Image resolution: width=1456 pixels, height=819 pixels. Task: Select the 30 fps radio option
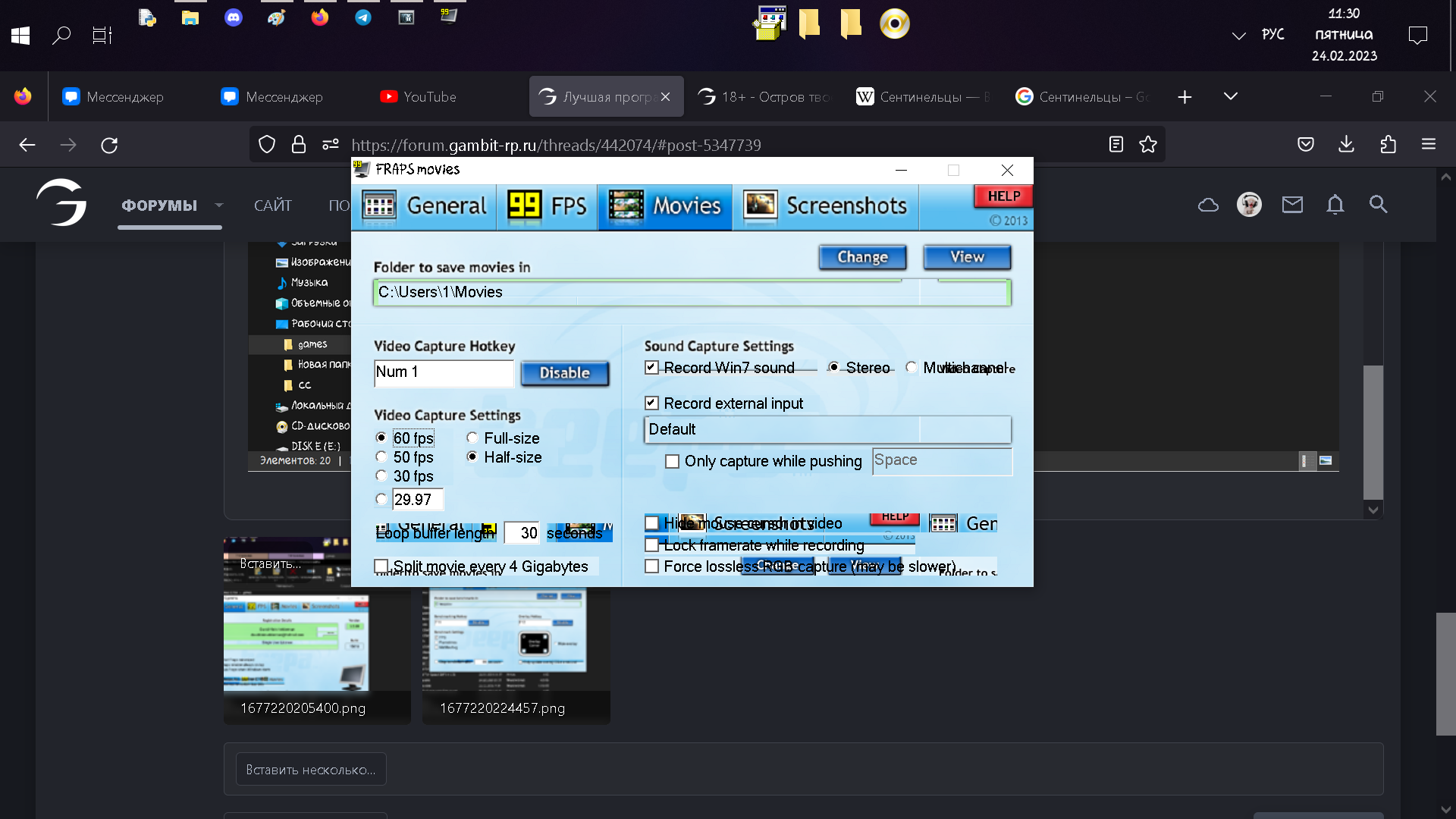(x=381, y=476)
